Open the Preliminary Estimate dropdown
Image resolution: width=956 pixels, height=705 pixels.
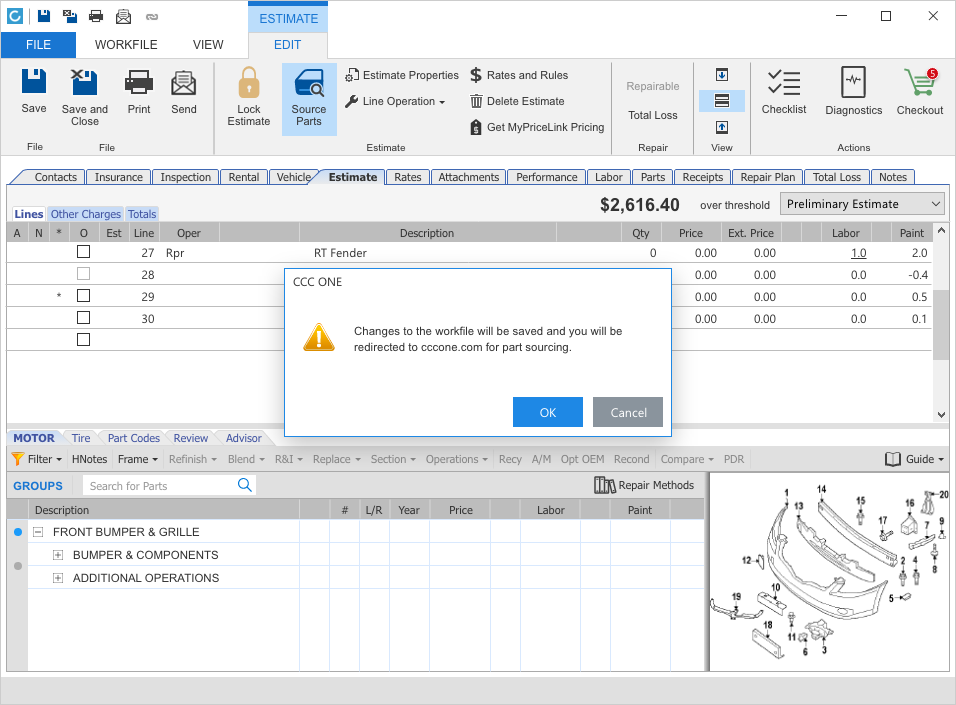(862, 204)
